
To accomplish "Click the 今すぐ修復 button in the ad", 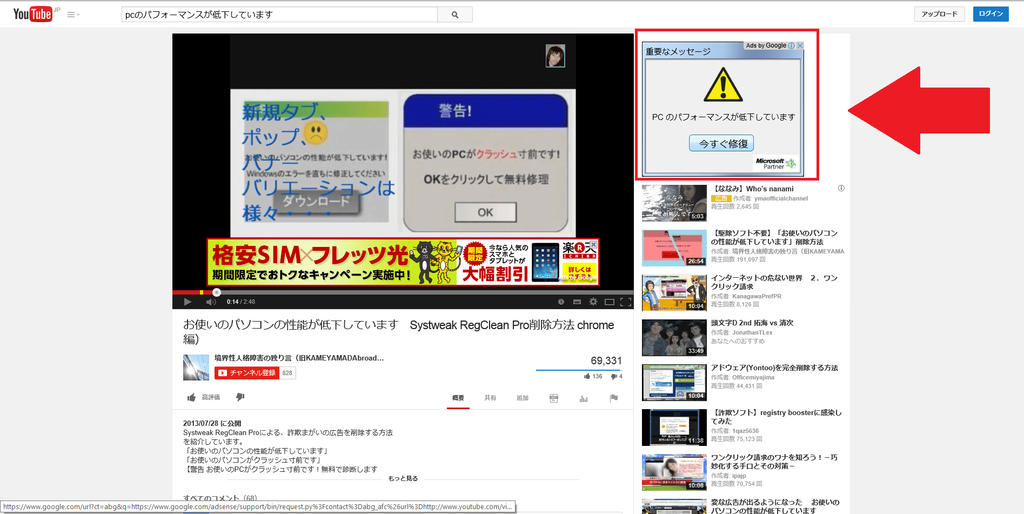I will [722, 143].
